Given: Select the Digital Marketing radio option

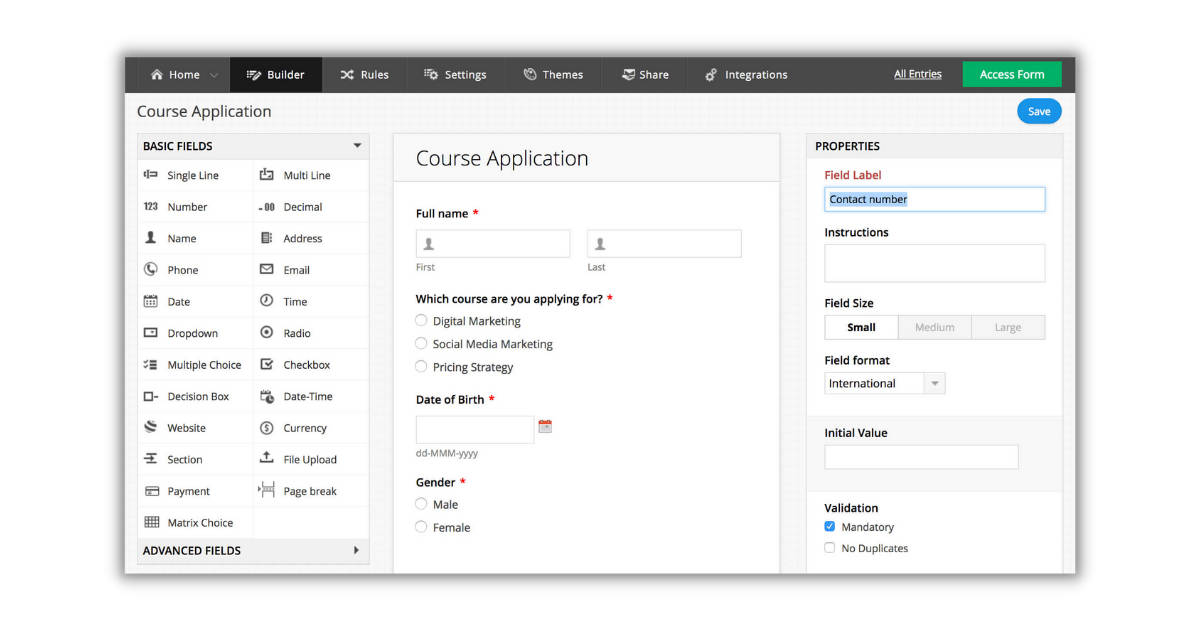Looking at the screenshot, I should [x=422, y=321].
